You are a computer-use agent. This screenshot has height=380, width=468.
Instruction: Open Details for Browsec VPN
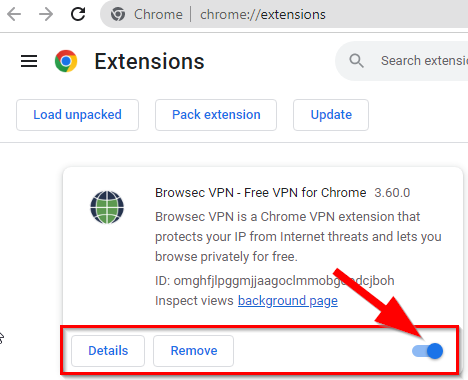pyautogui.click(x=108, y=351)
